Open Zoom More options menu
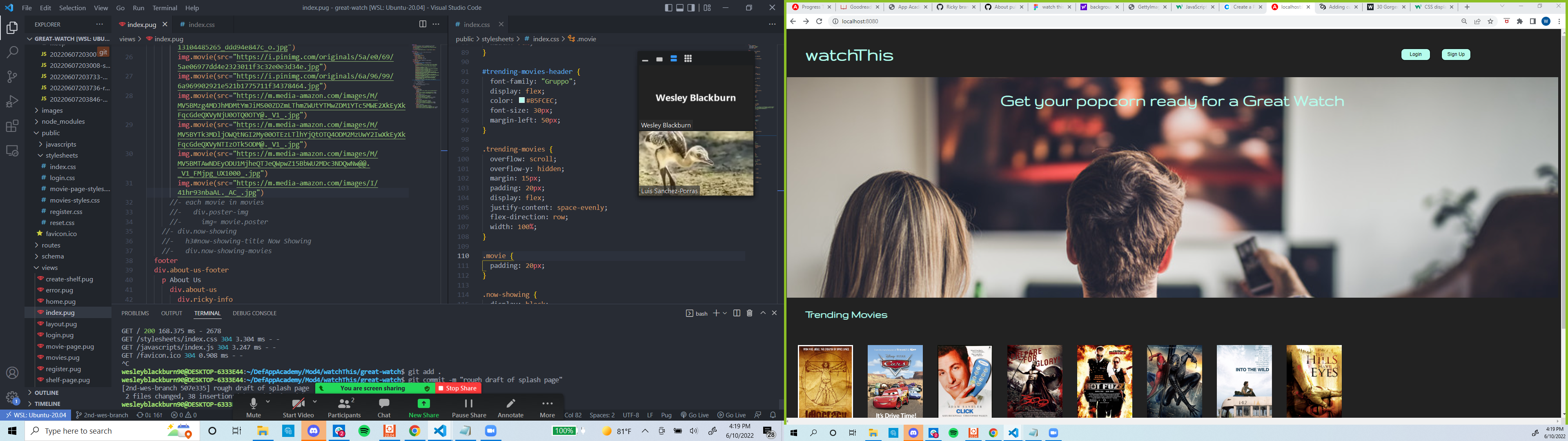This screenshot has width=1568, height=441. (x=547, y=408)
